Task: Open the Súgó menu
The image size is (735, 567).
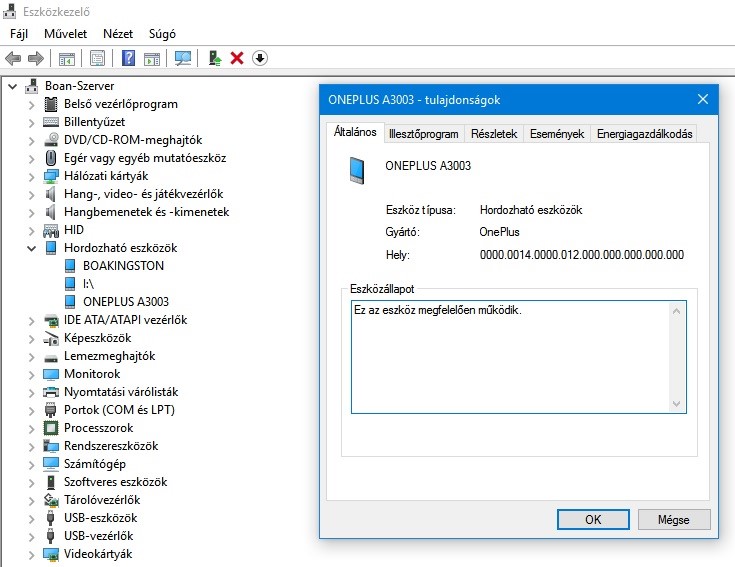Action: (162, 34)
